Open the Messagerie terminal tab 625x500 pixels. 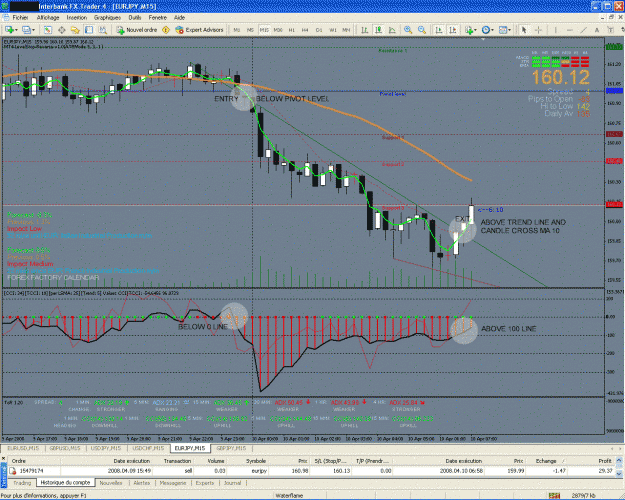[x=173, y=483]
